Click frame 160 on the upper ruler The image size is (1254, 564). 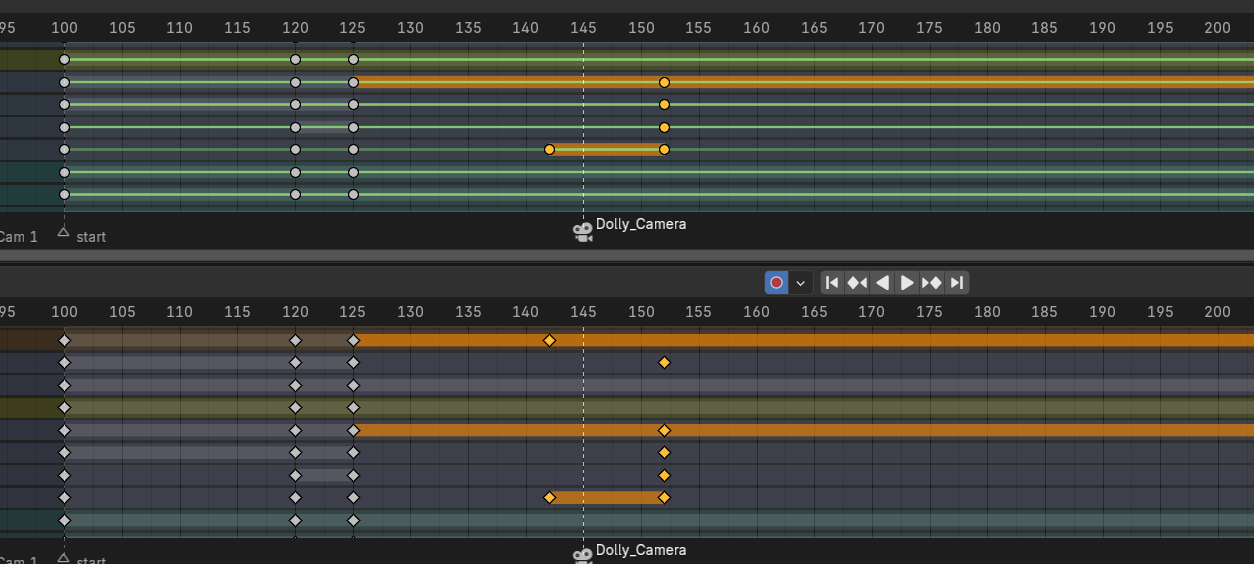757,28
